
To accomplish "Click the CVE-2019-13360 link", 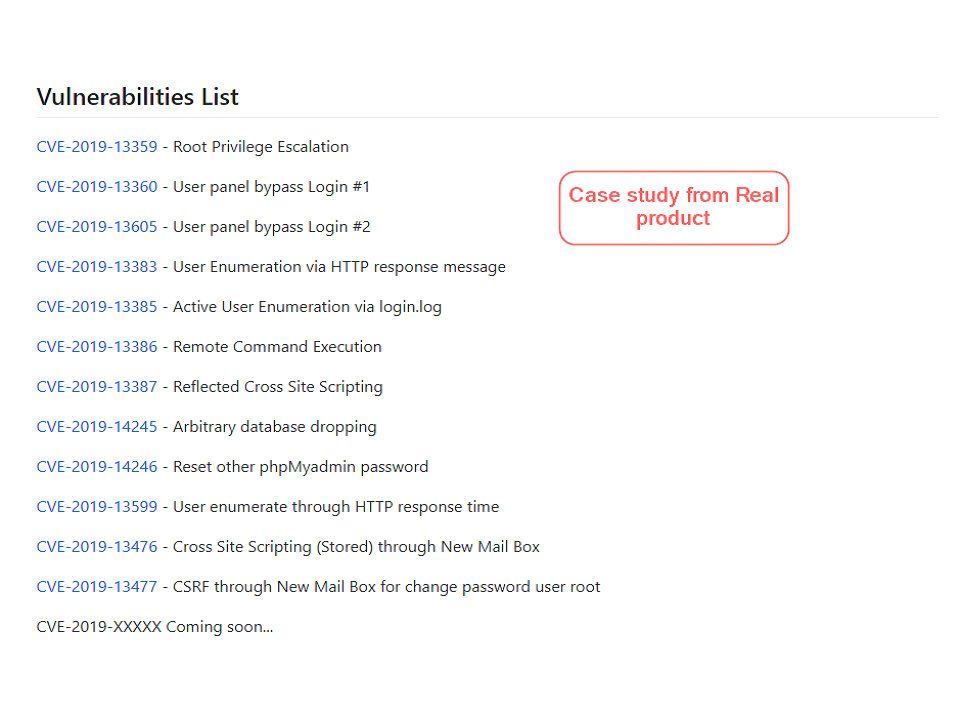I will pyautogui.click(x=97, y=187).
